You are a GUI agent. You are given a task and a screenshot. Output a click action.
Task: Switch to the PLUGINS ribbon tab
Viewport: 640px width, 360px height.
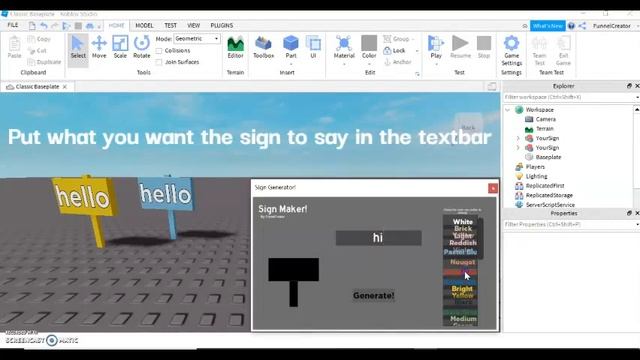(222, 25)
